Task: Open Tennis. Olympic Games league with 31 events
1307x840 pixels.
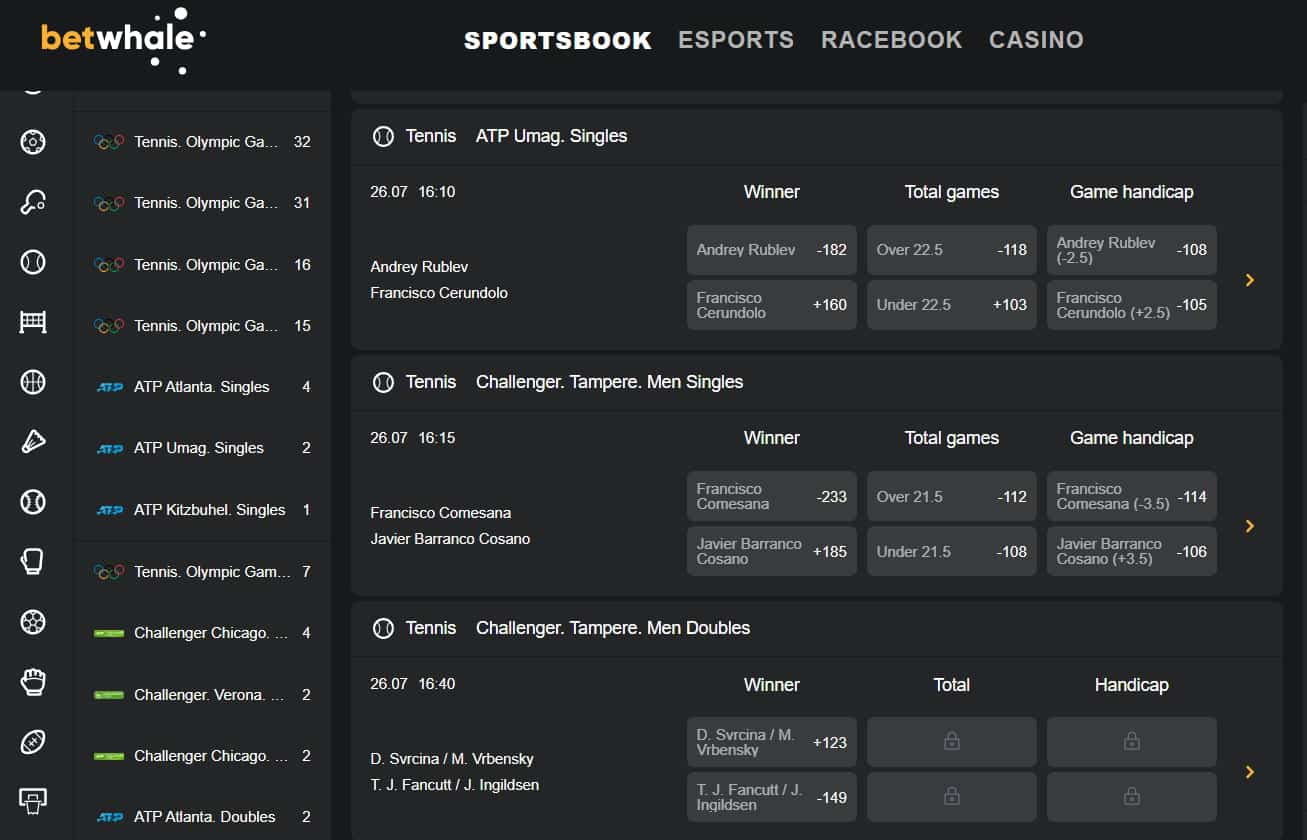Action: pos(202,203)
